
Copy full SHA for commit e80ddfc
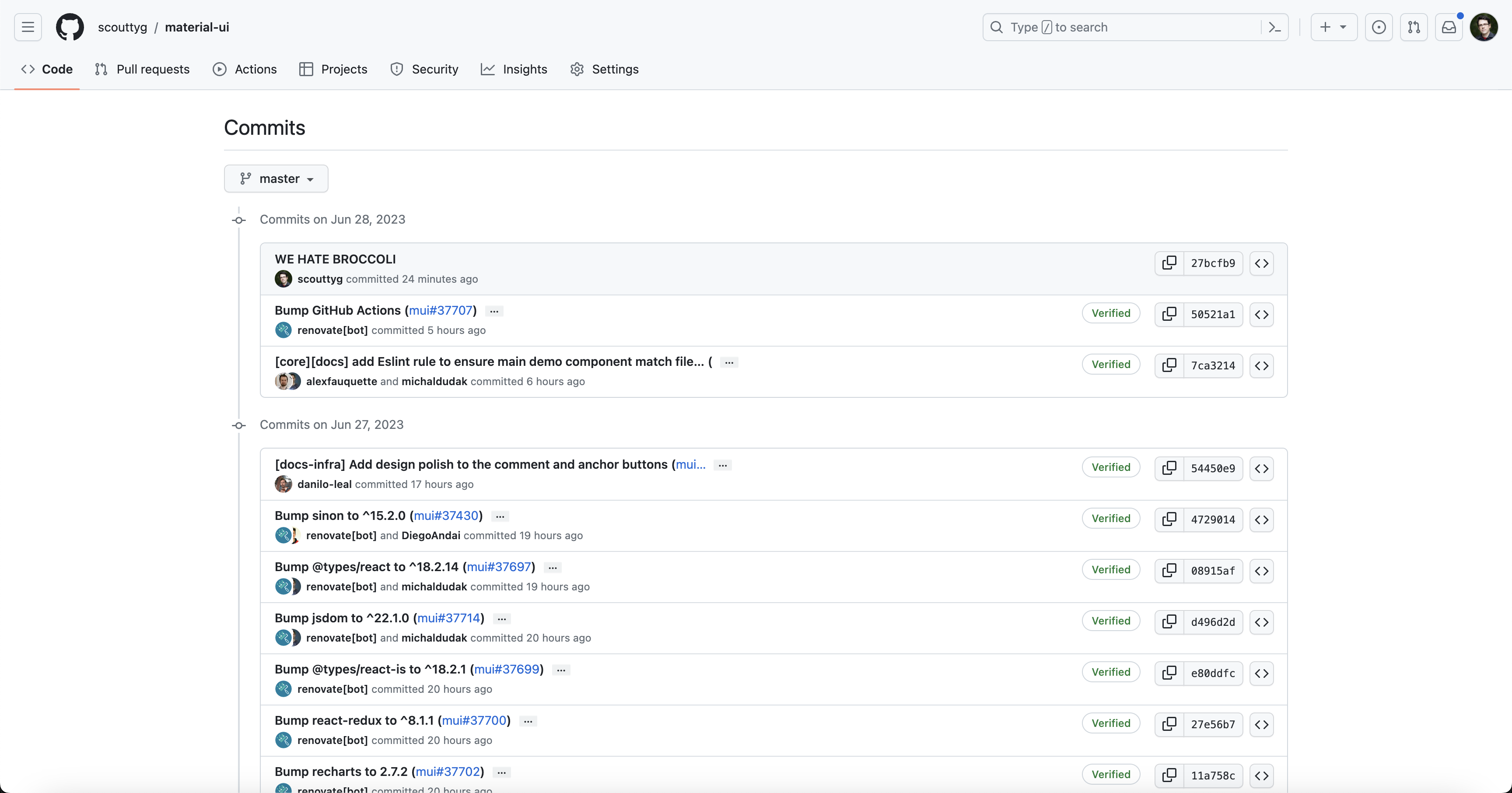pos(1169,673)
